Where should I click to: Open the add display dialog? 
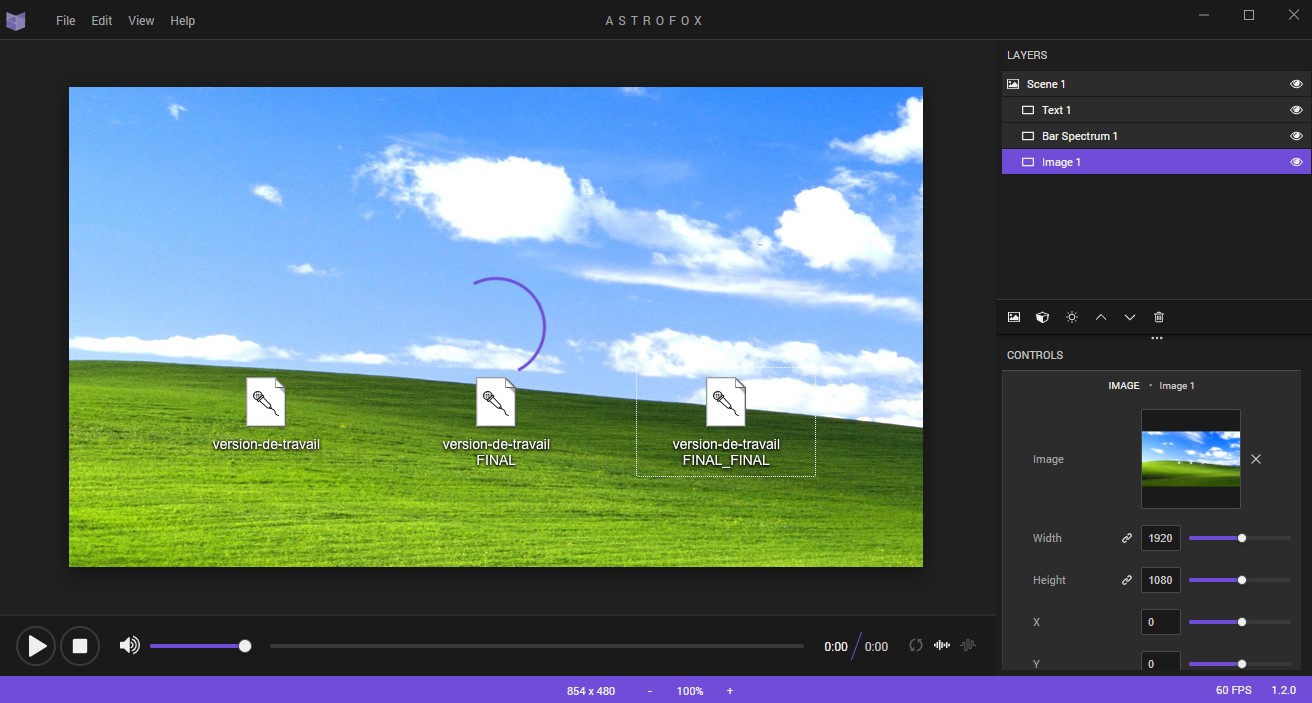[1042, 317]
